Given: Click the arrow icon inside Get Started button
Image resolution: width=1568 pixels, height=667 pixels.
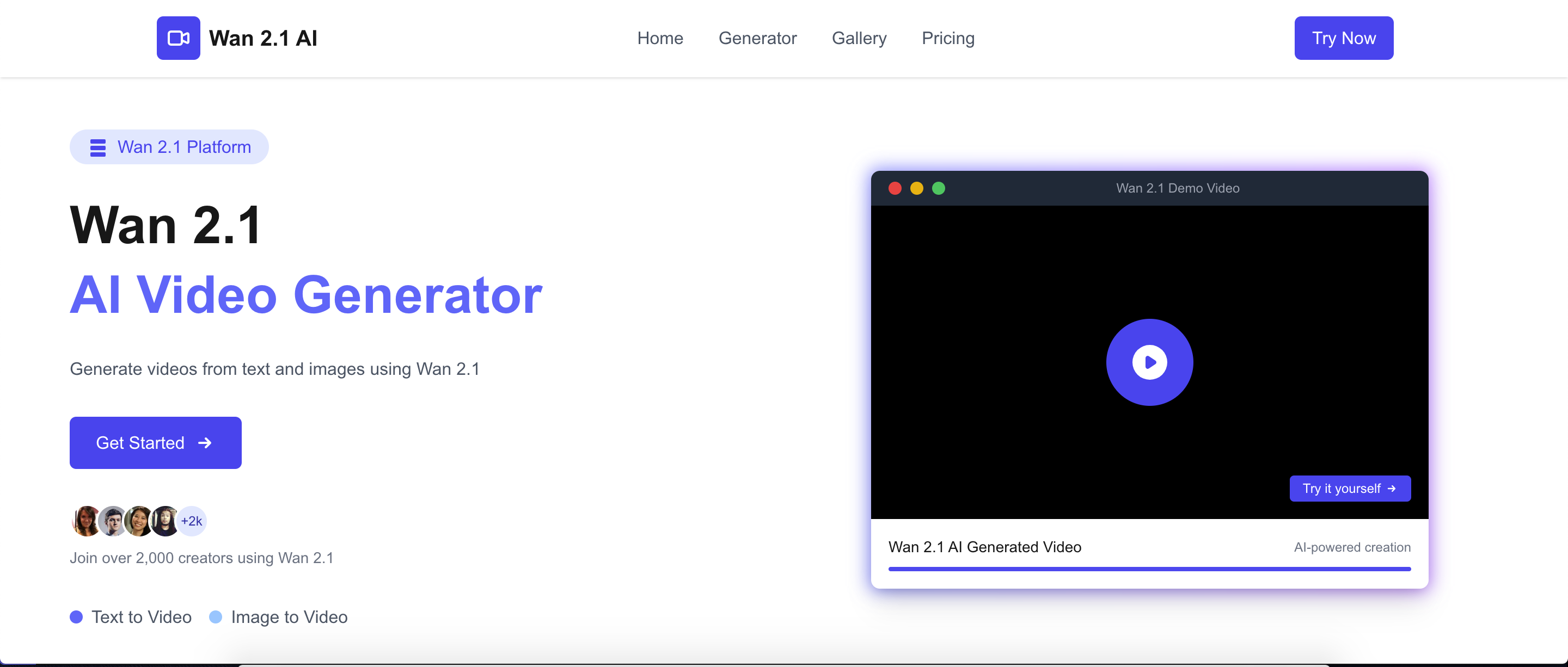Looking at the screenshot, I should coord(205,443).
